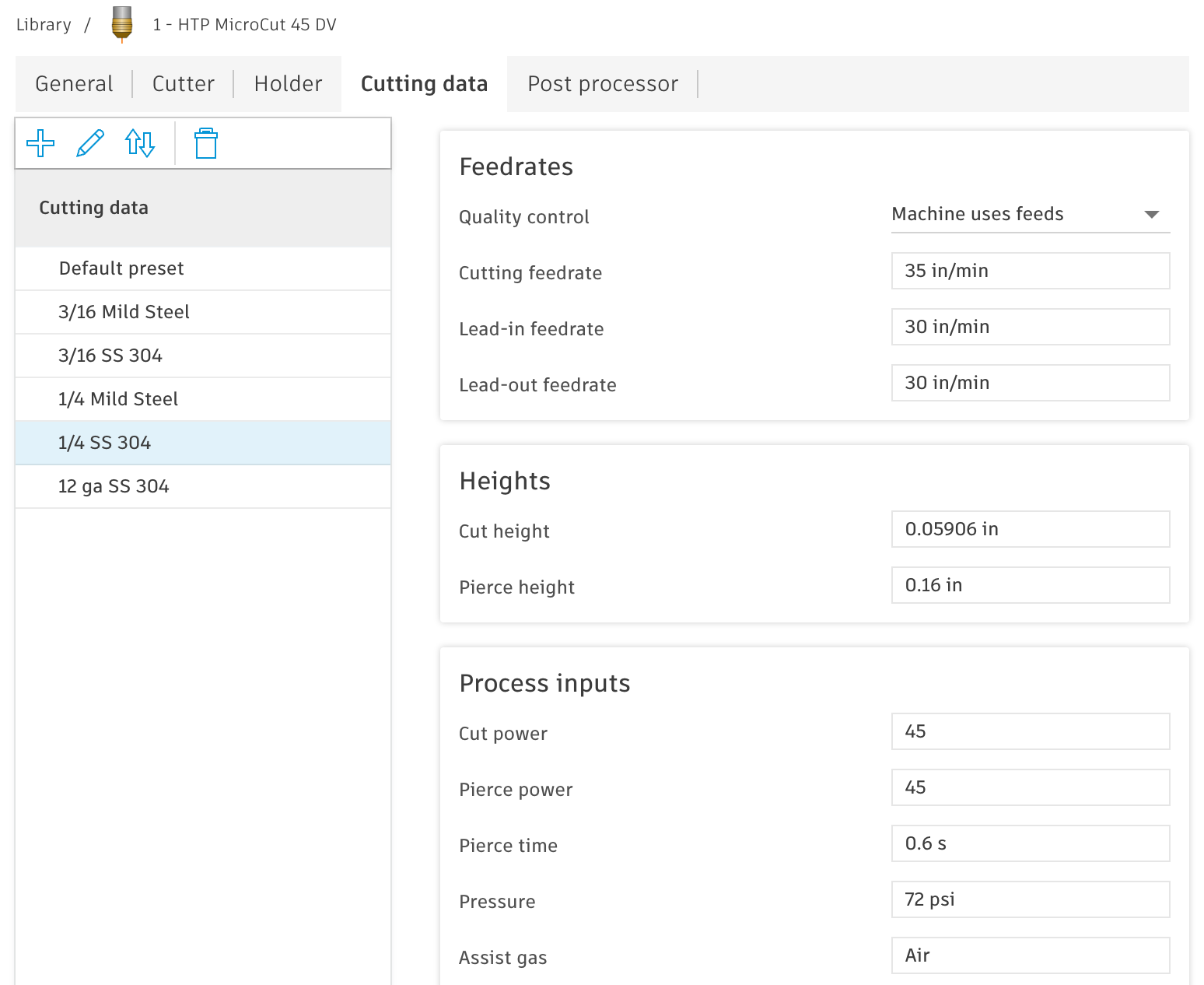Viewport: 1204px width, 985px height.
Task: Go to the Holder tab
Action: (288, 84)
